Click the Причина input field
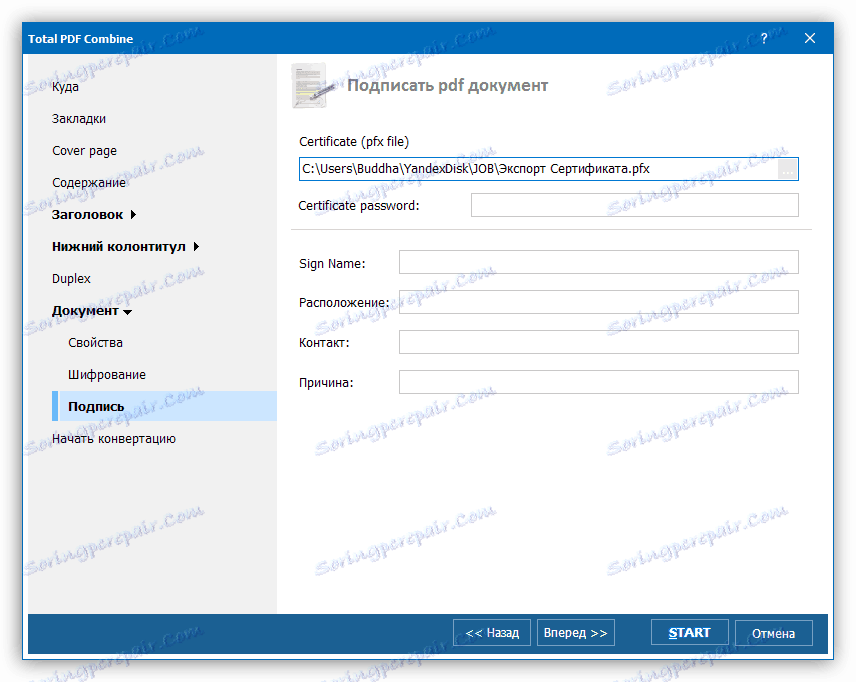 598,382
